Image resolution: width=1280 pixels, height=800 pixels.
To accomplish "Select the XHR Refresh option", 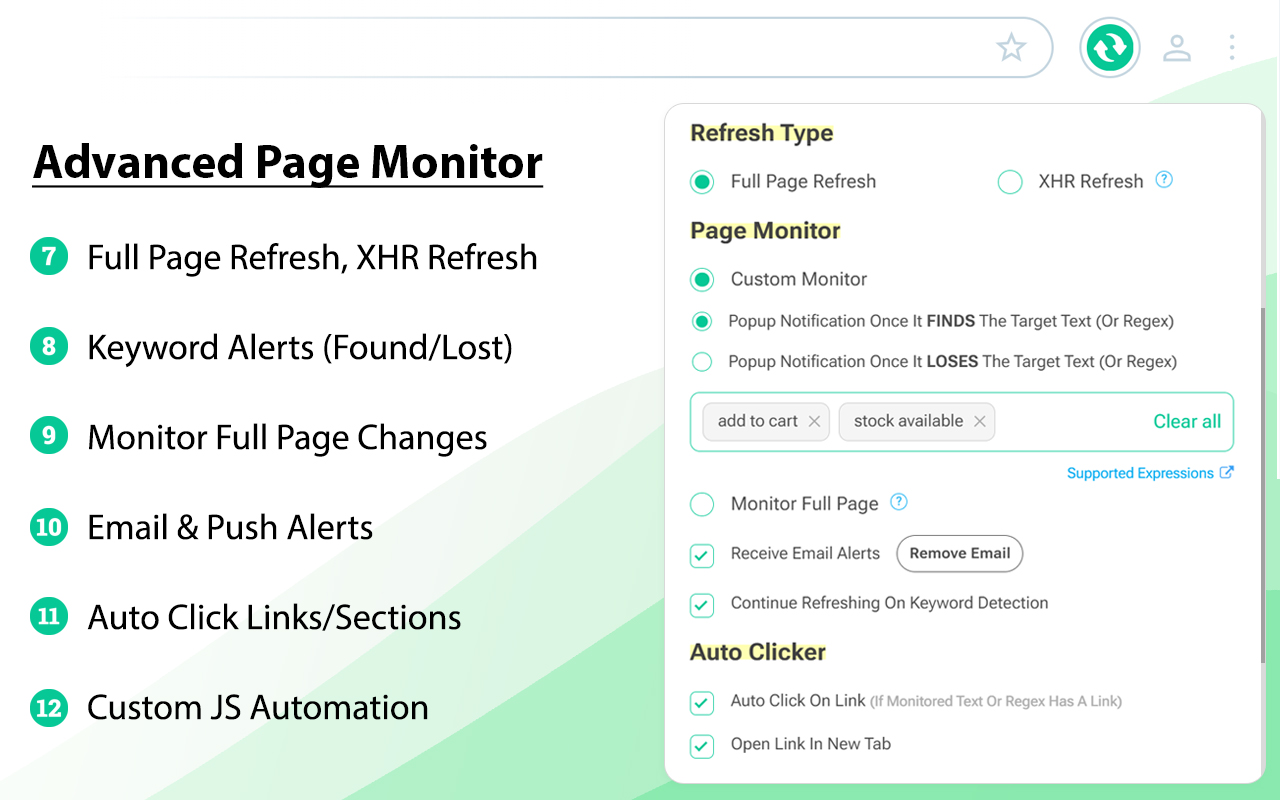I will (x=1010, y=181).
